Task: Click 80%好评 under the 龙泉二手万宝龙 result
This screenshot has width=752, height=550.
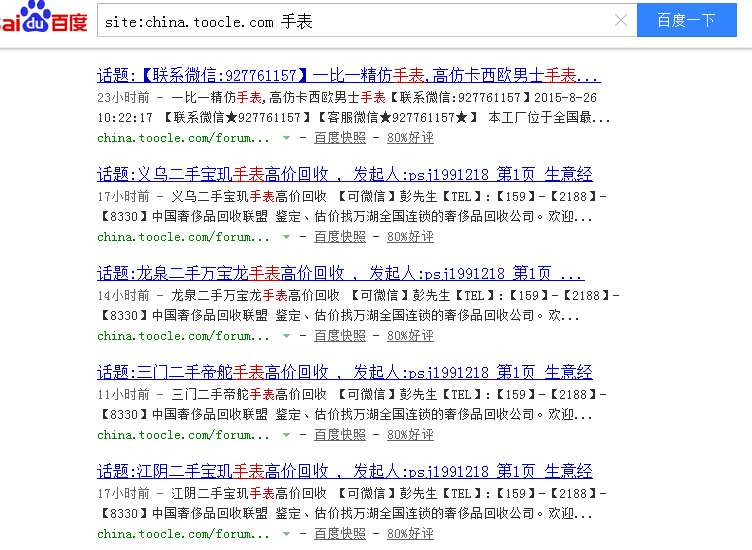Action: pos(411,336)
